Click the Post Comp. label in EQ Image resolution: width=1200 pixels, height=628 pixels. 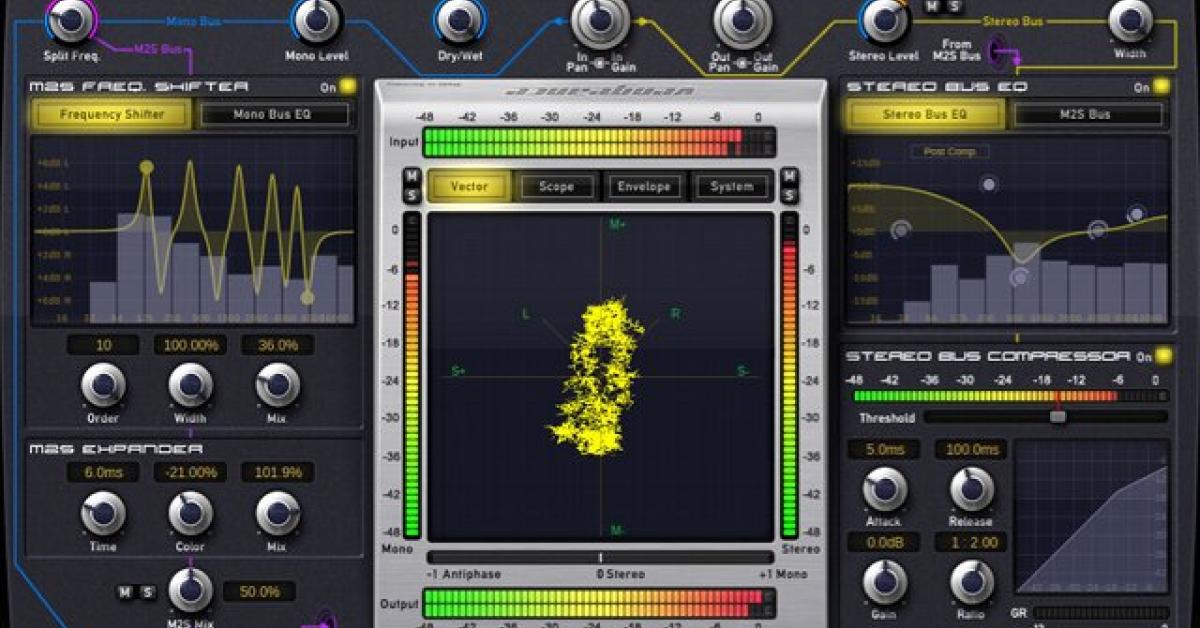coord(949,152)
